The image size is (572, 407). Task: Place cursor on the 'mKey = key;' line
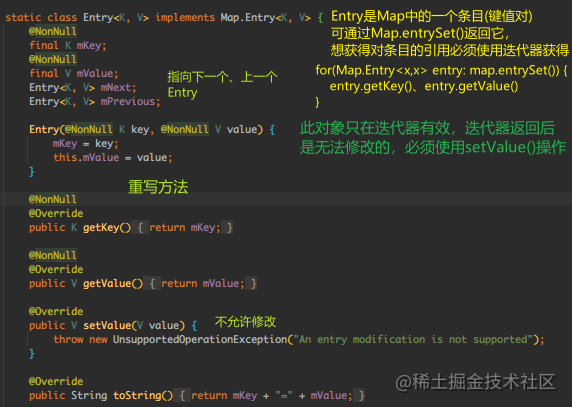(85, 144)
